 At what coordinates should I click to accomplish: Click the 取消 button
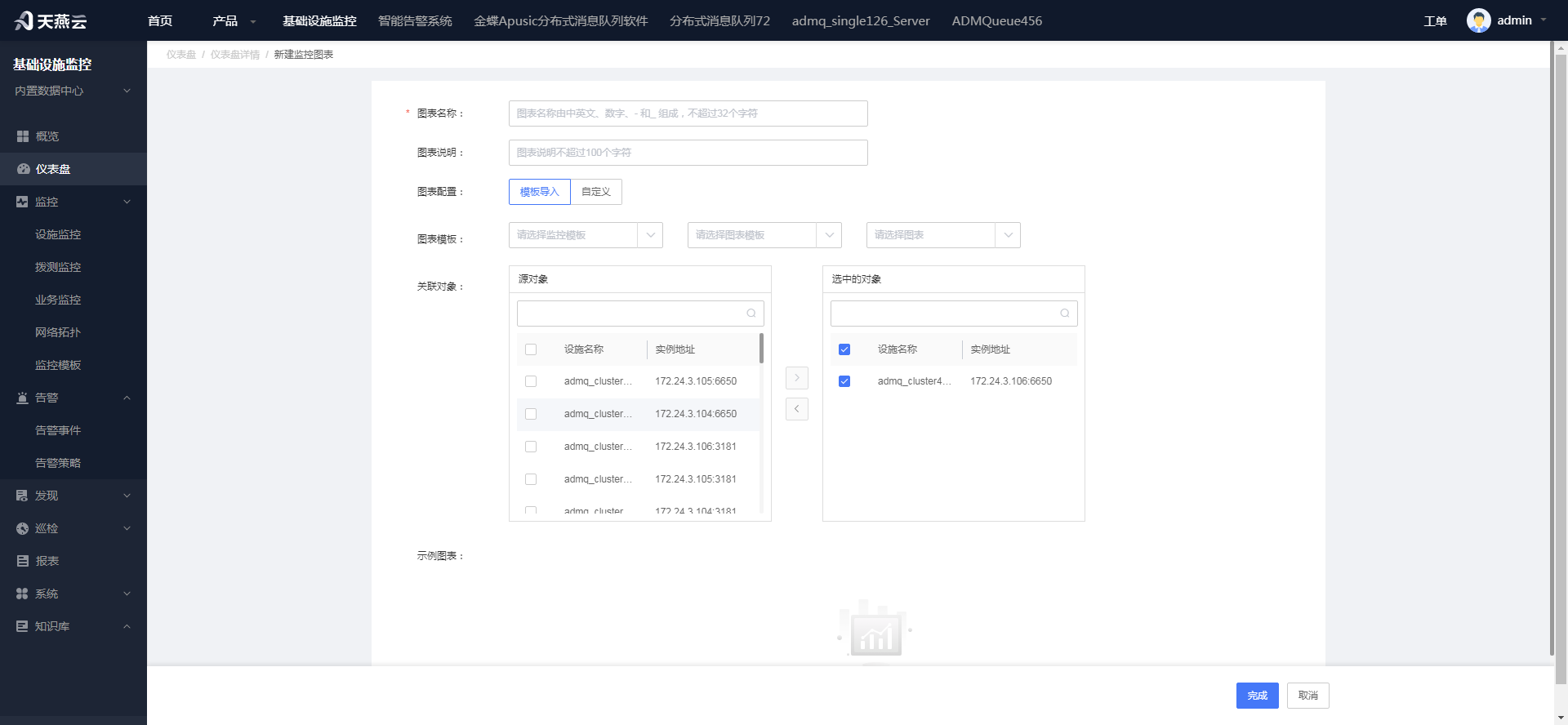tap(1308, 696)
